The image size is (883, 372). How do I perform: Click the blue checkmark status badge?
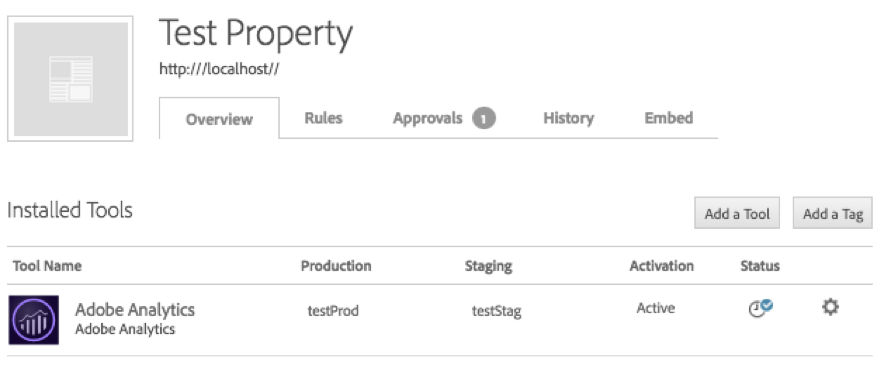767,304
